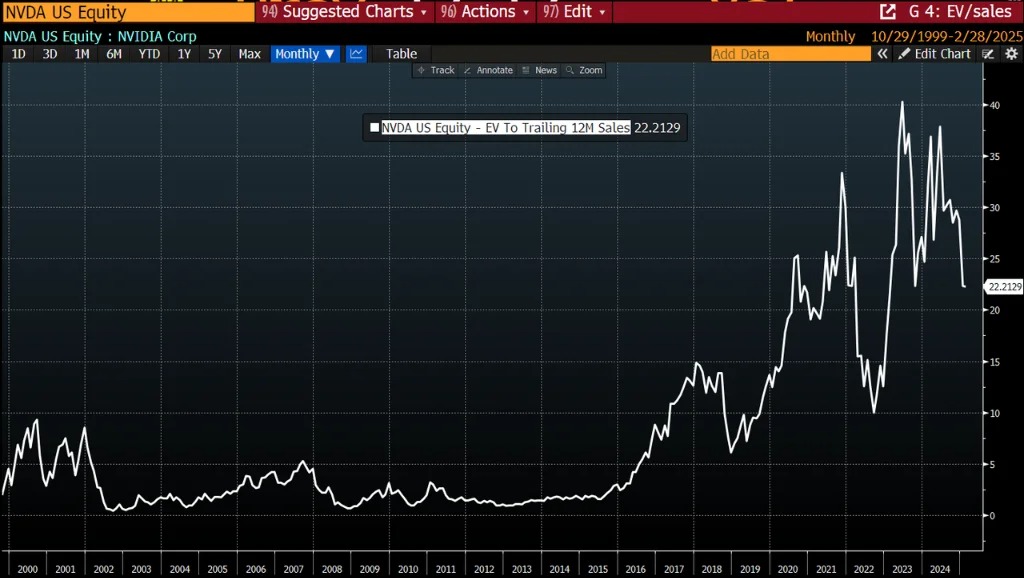
Task: Switch to the Table view
Action: tap(401, 54)
